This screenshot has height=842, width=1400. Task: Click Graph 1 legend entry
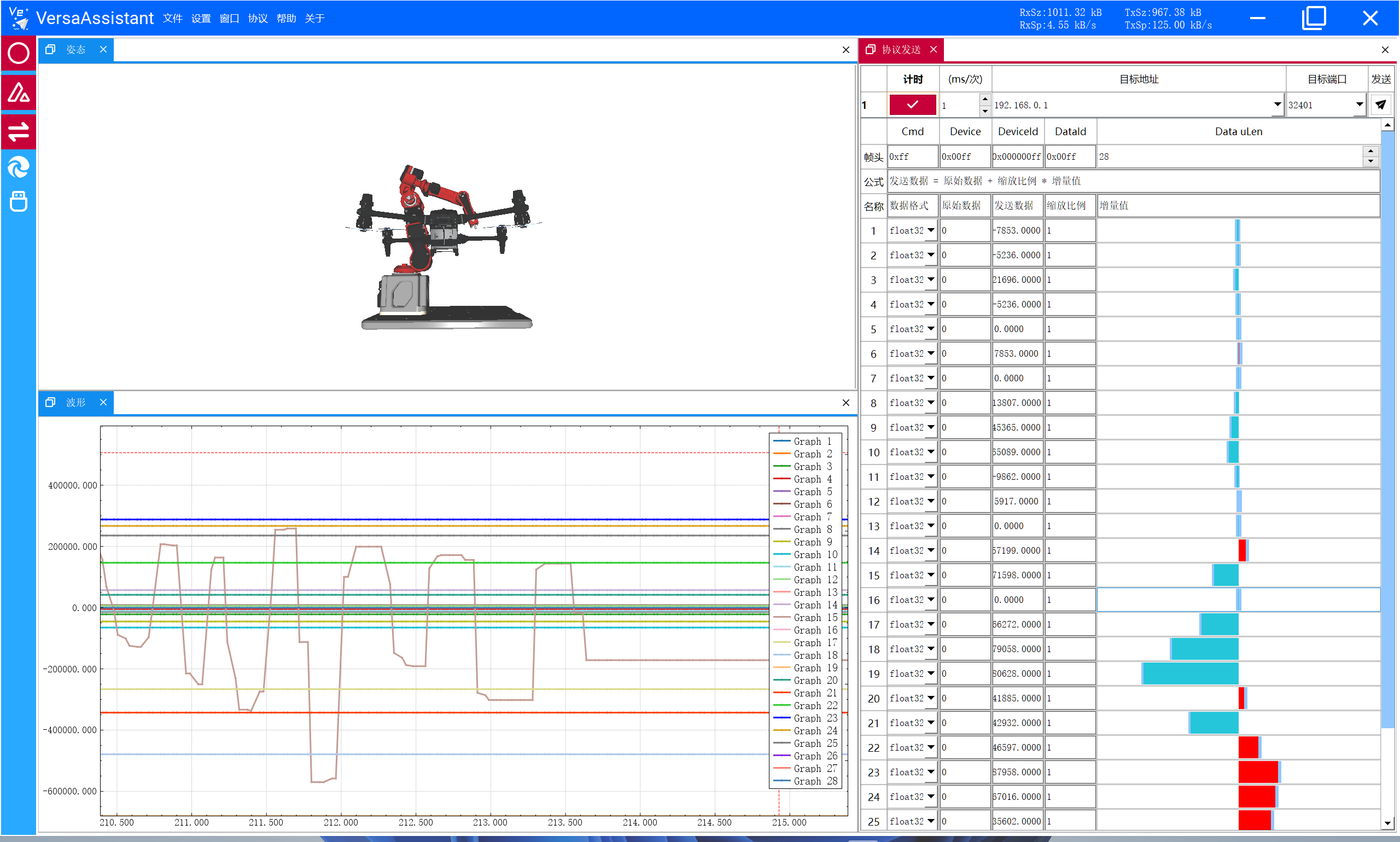[803, 441]
